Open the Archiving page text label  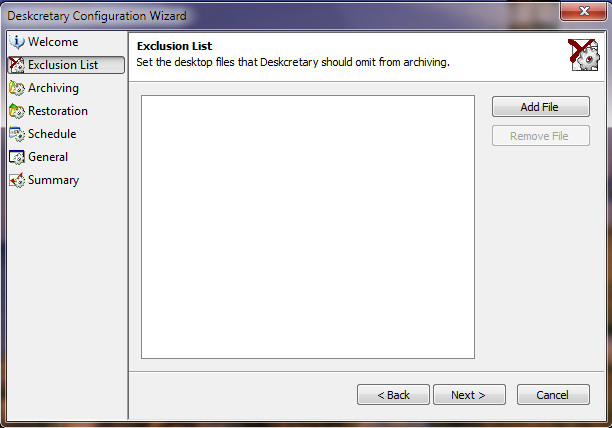(53, 88)
